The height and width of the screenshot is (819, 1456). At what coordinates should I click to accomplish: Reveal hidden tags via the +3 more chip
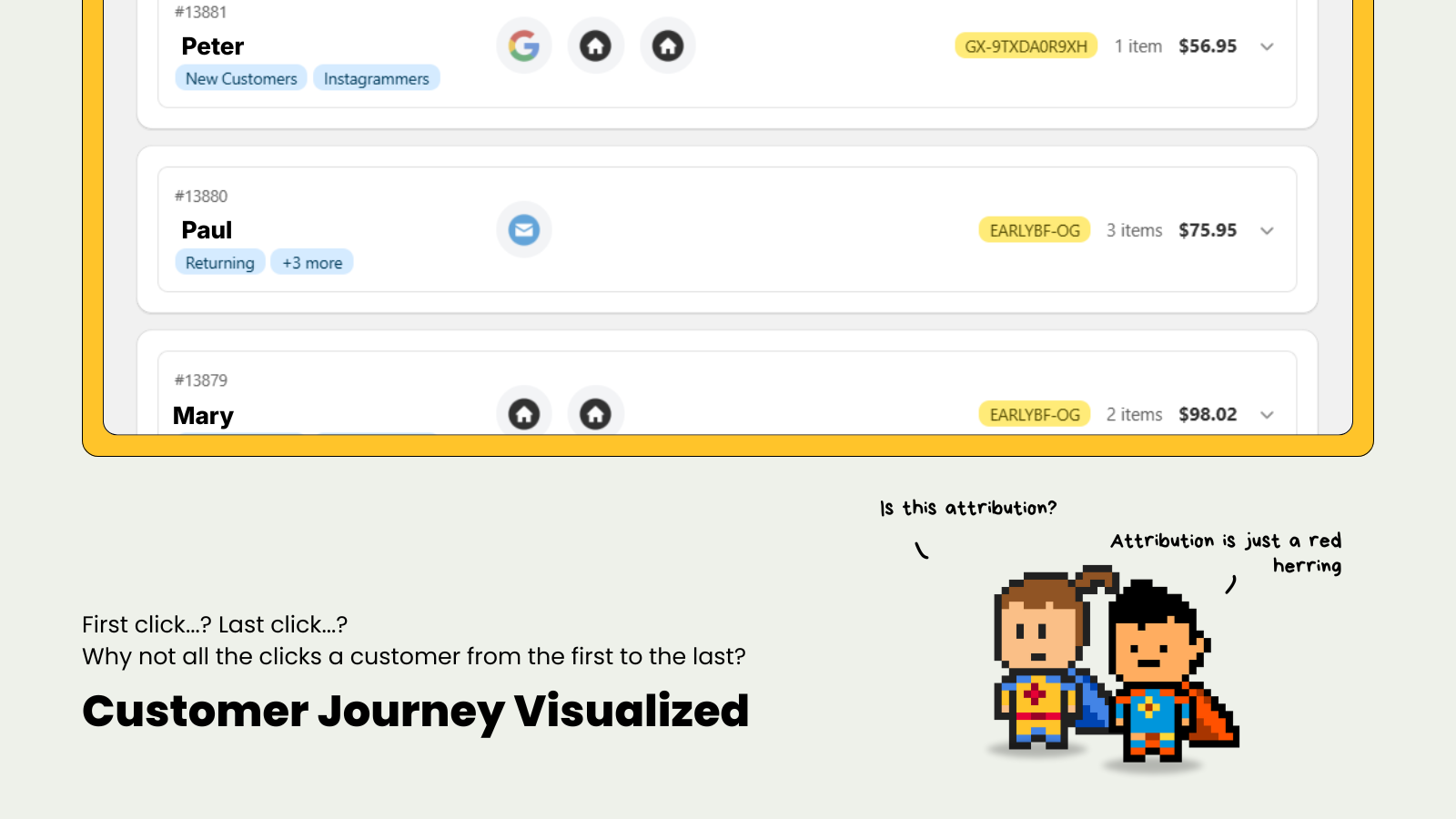(x=312, y=262)
